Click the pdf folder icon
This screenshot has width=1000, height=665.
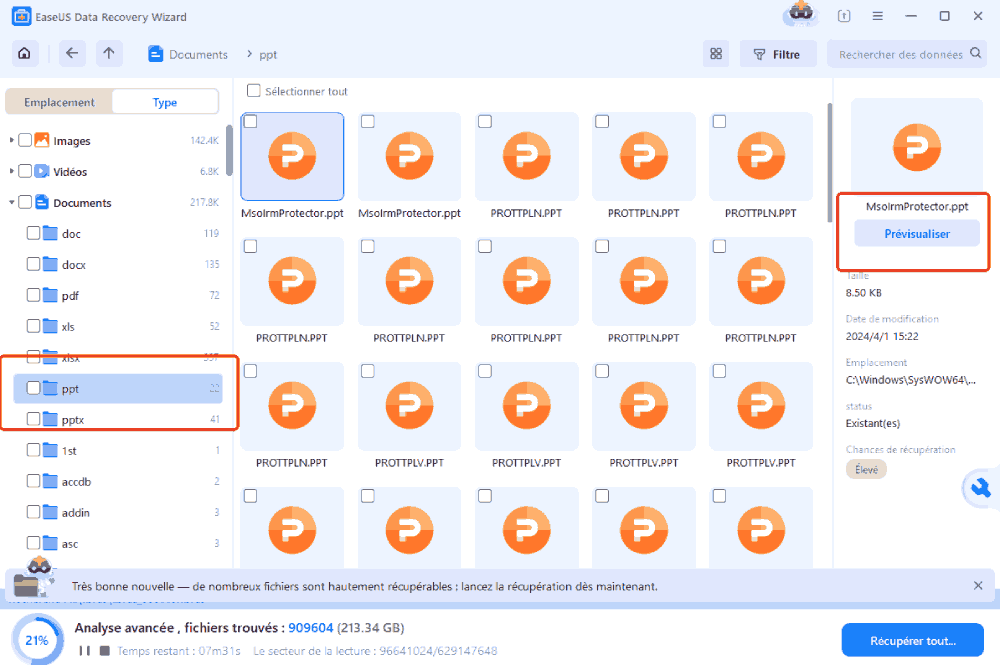(x=50, y=295)
